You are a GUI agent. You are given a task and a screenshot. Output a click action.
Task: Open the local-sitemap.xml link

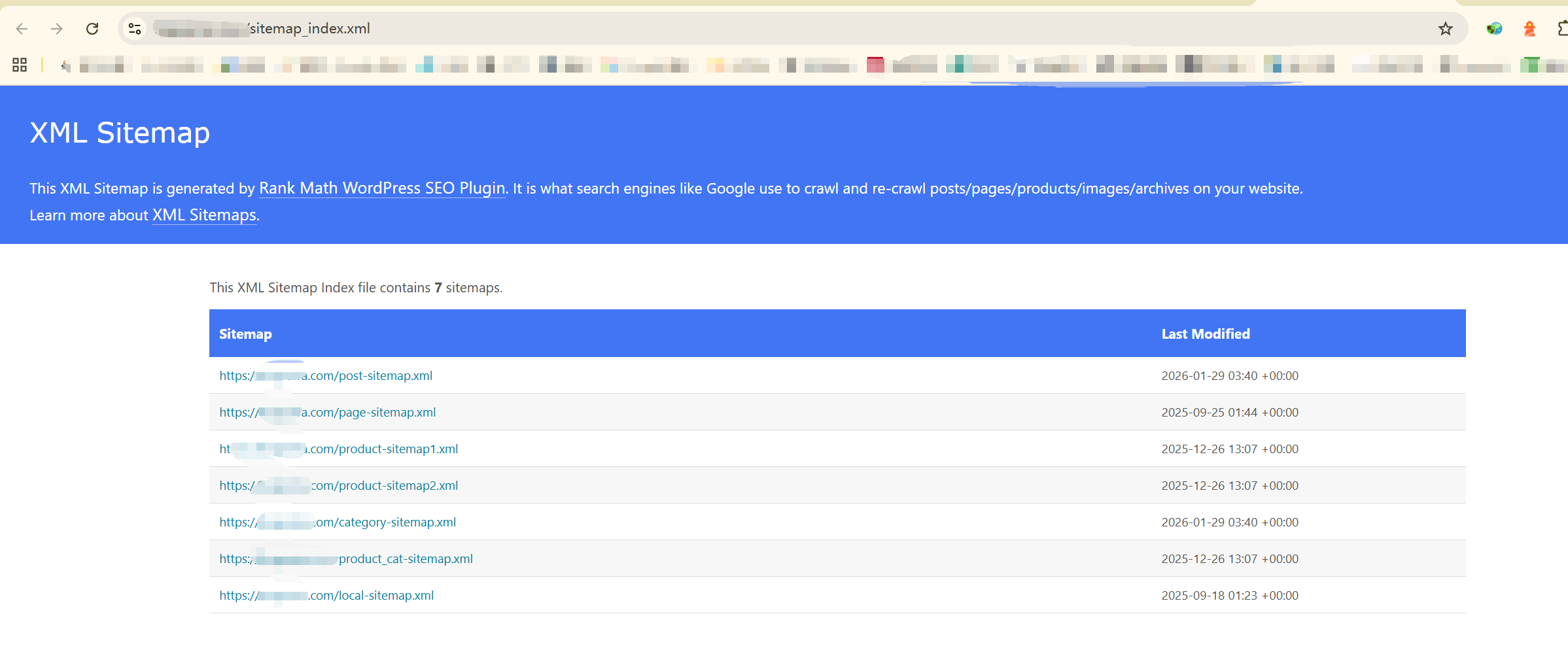(x=372, y=596)
